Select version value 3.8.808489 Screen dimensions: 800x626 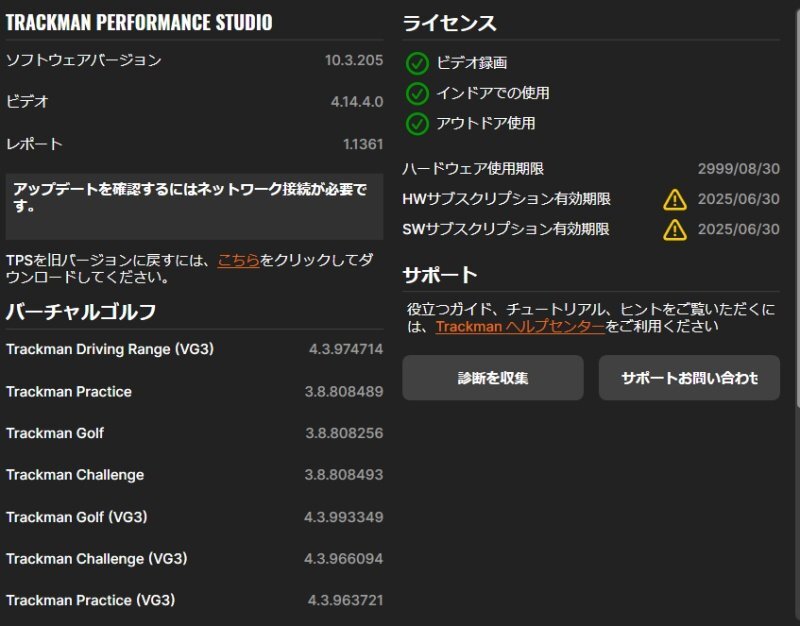click(x=343, y=391)
